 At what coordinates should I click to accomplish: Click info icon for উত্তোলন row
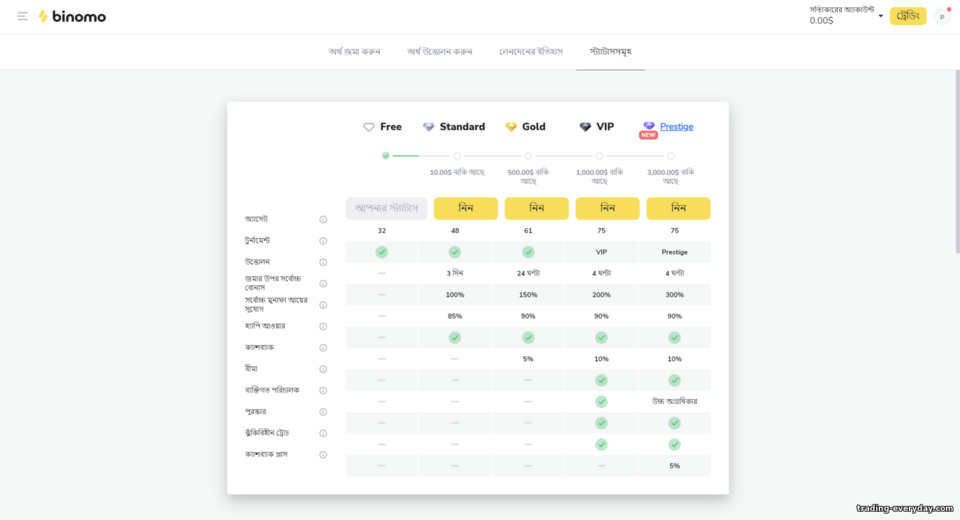323,262
